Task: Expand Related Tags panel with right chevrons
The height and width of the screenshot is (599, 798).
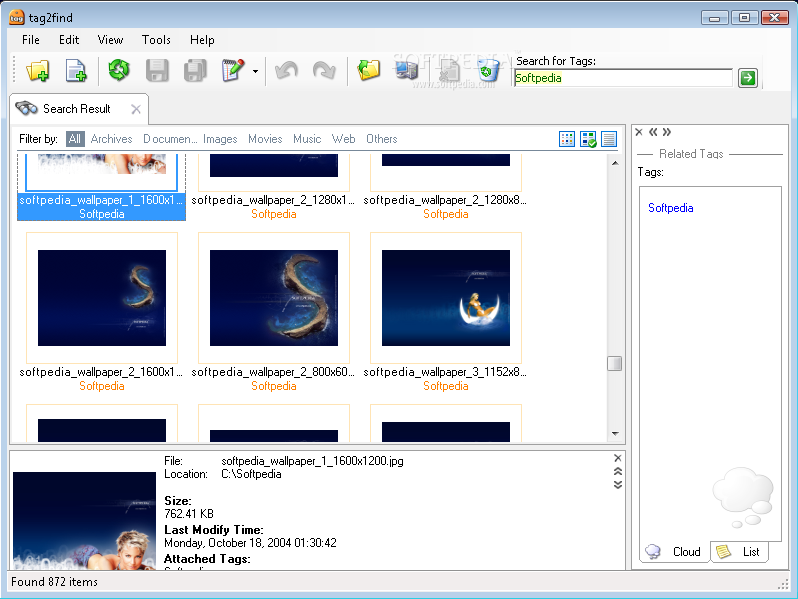Action: [x=667, y=132]
